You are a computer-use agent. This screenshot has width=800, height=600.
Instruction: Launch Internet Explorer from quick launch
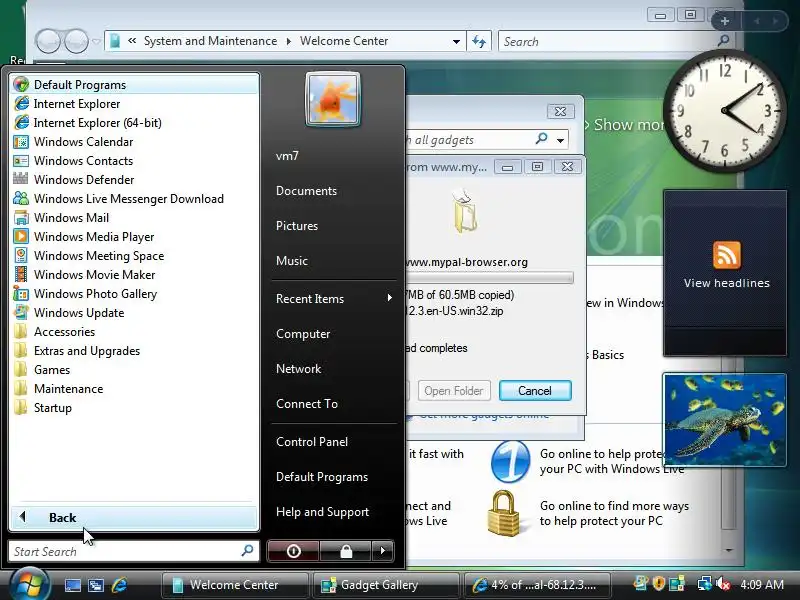pyautogui.click(x=119, y=585)
